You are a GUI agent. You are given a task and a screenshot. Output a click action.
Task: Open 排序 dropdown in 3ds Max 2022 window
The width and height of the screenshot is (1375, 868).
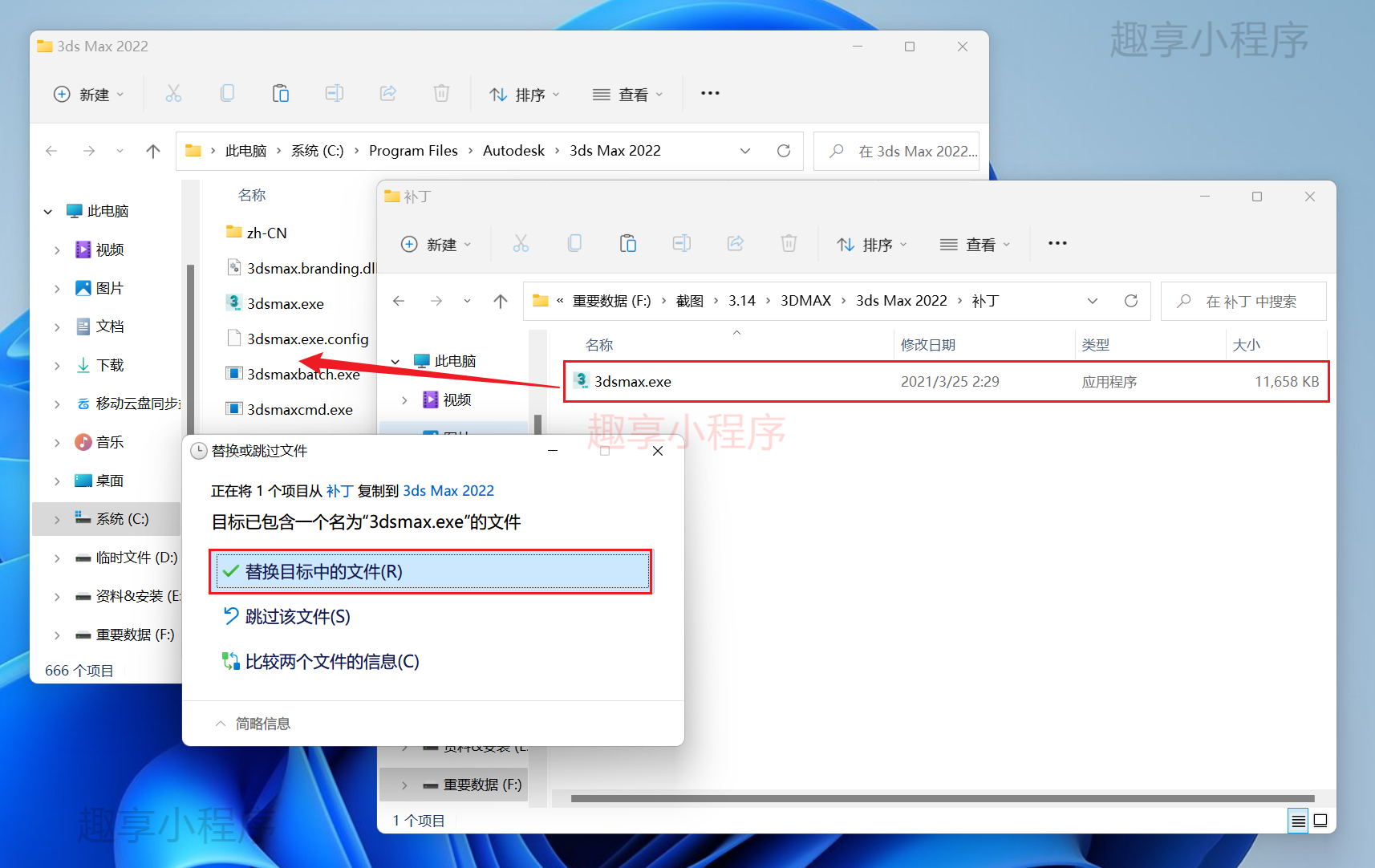point(524,94)
